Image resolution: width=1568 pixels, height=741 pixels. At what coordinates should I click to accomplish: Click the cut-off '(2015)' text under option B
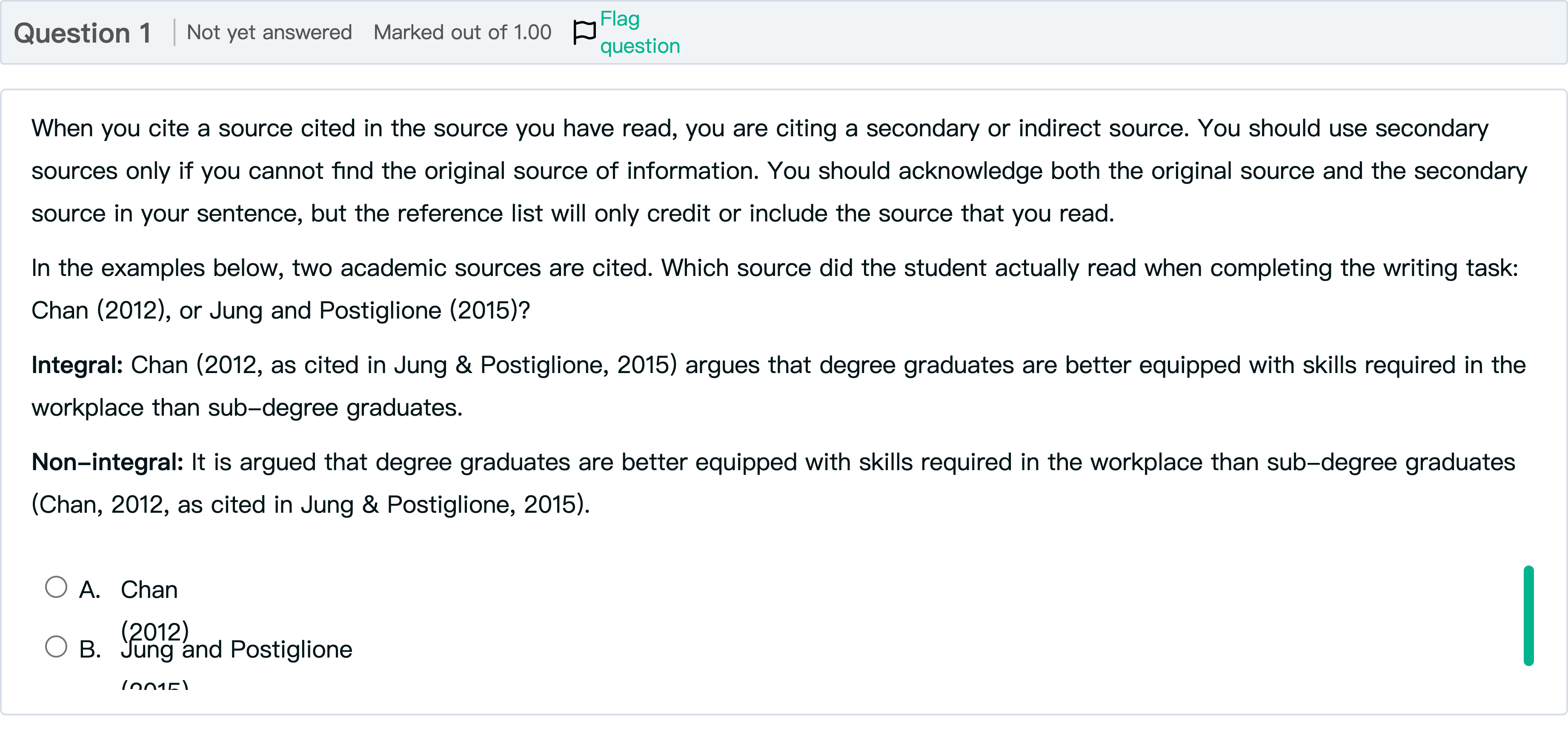tap(155, 686)
